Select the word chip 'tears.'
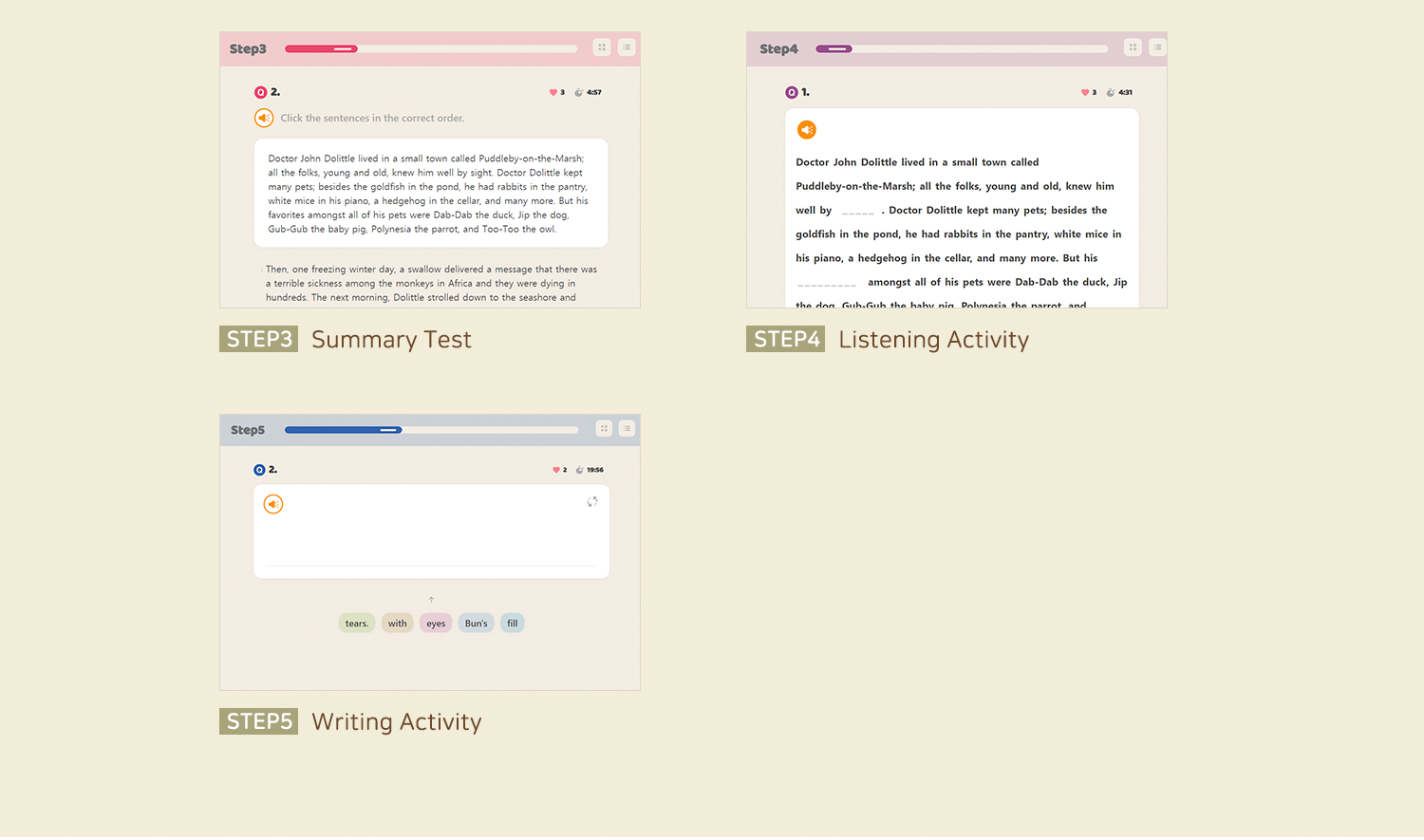Screen dimensions: 1424x840 coord(357,624)
